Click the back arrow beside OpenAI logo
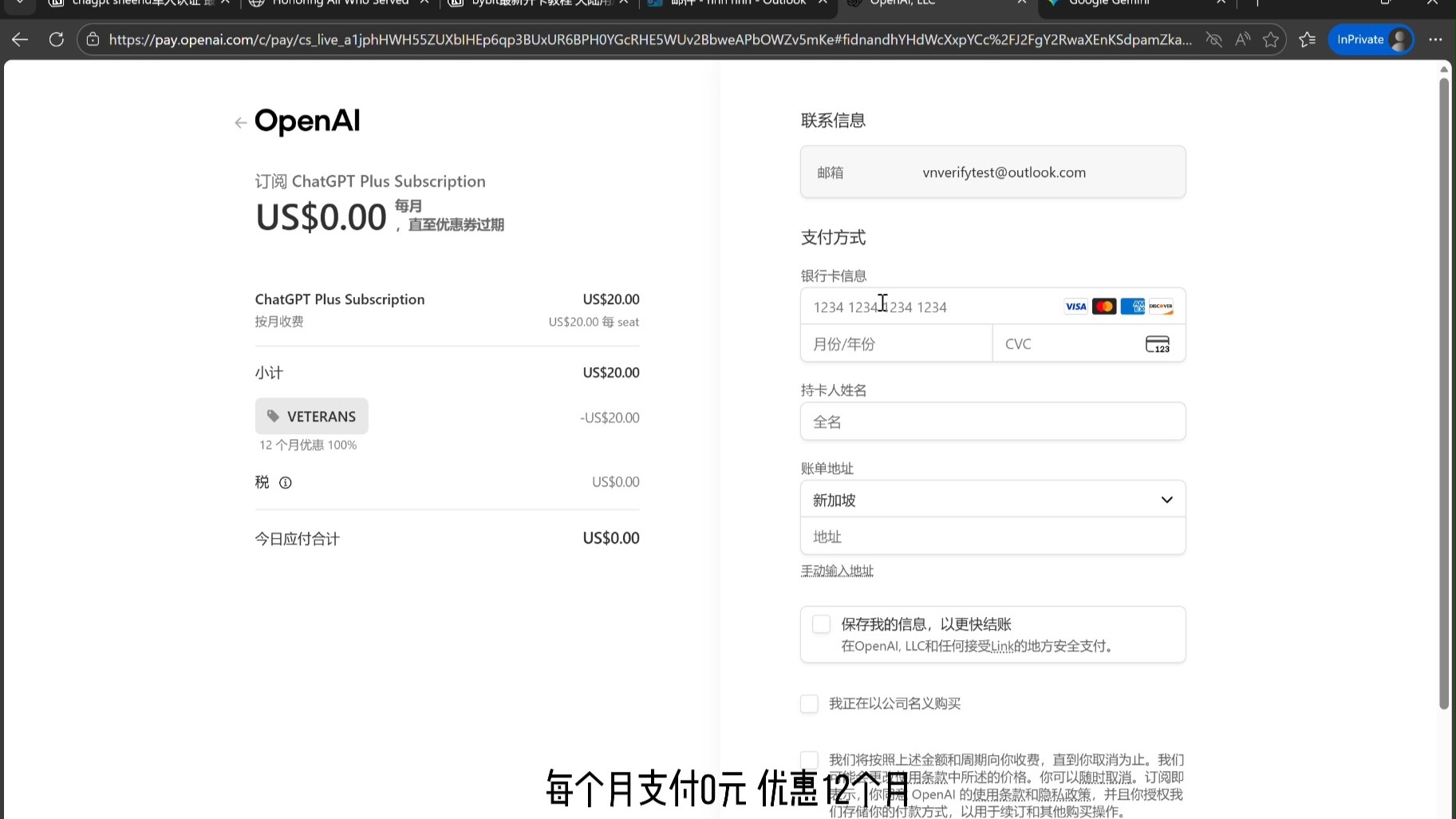Screen dimensions: 1456x819 click(x=240, y=122)
